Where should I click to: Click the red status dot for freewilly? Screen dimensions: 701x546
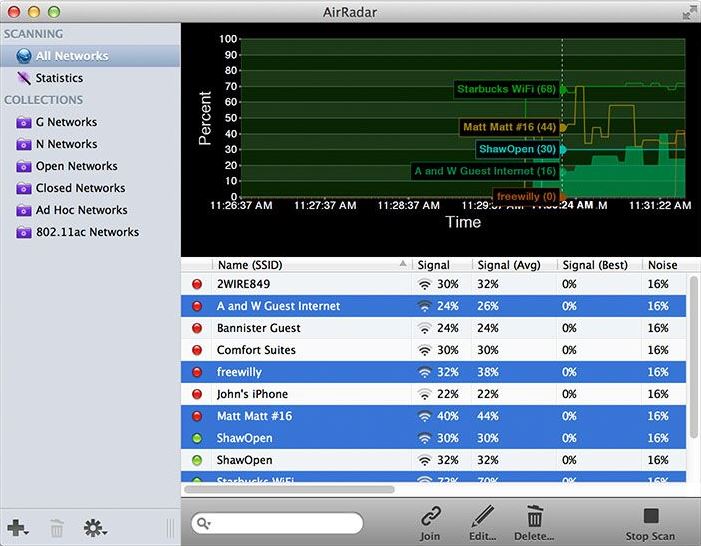click(x=197, y=372)
